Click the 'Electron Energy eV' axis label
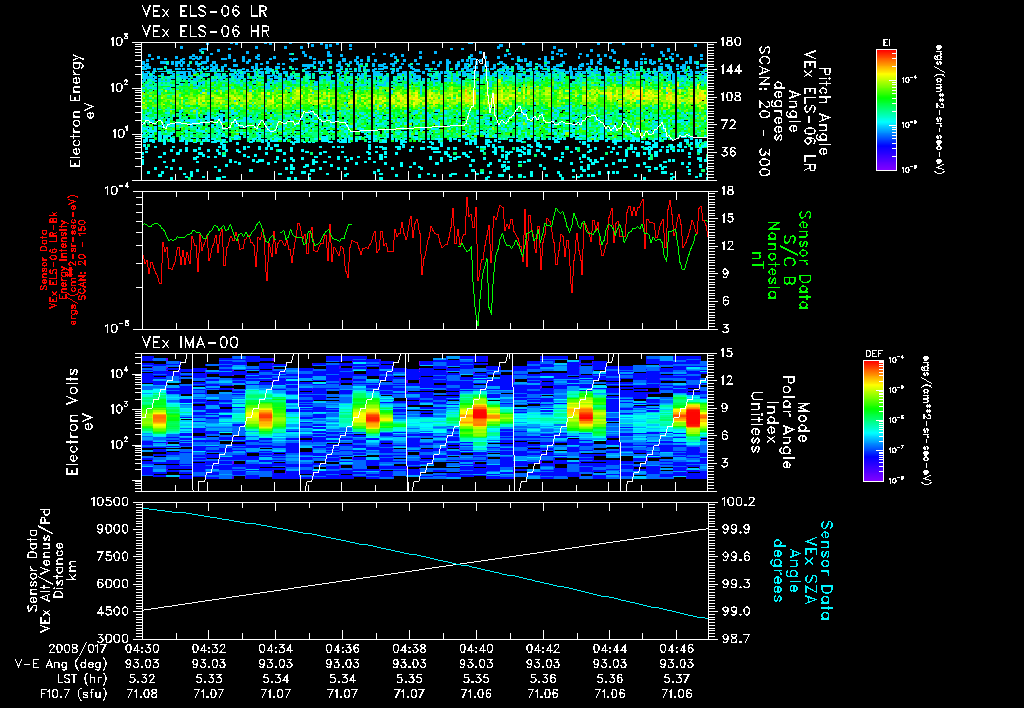Screen dimensions: 1024x708 coord(82,111)
